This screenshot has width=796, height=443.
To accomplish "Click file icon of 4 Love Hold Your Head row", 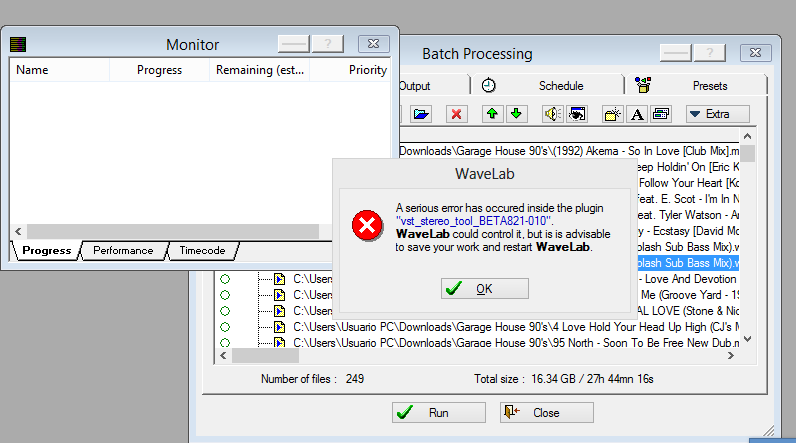I will point(279,327).
